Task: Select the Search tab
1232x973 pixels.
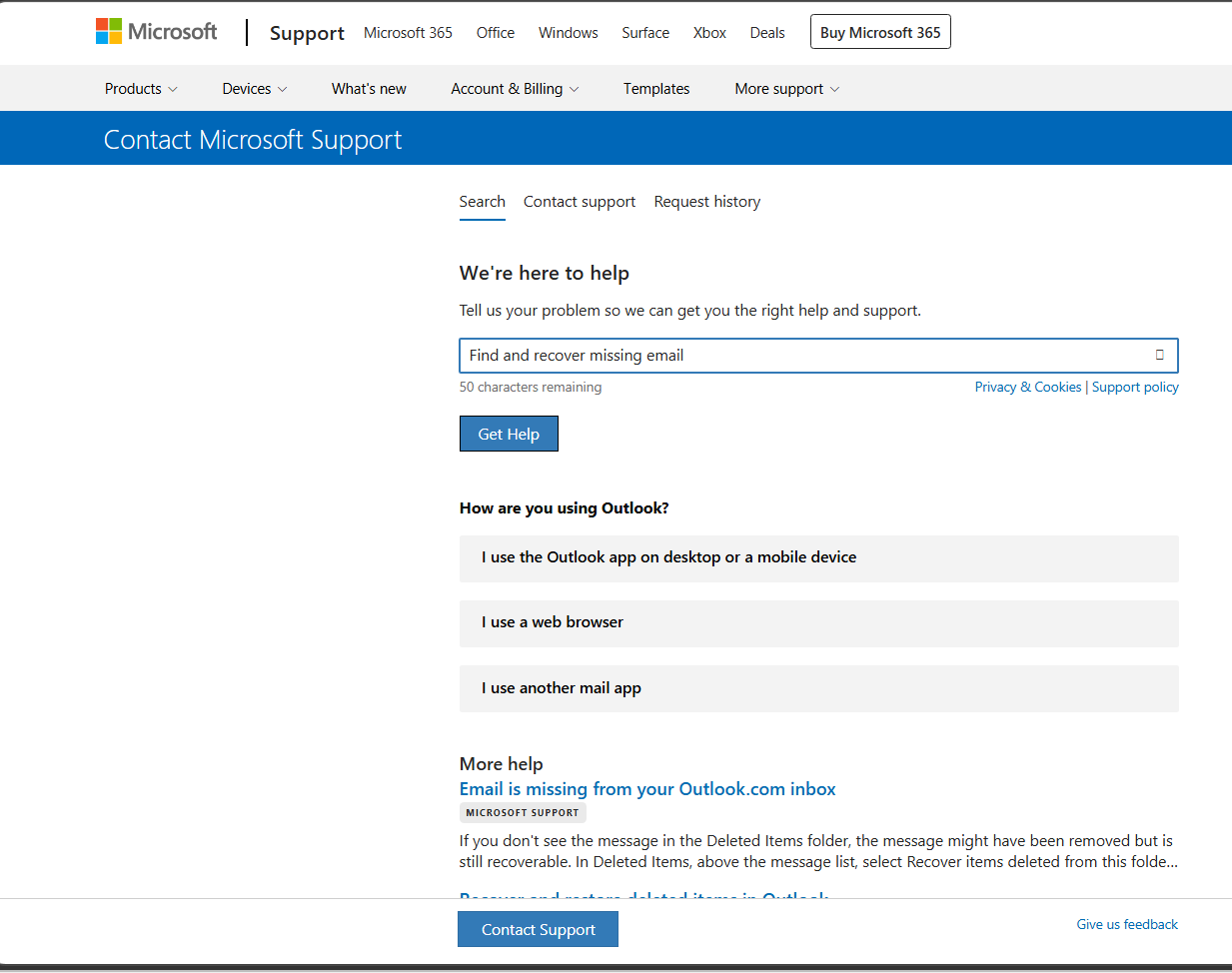Action: [x=483, y=202]
